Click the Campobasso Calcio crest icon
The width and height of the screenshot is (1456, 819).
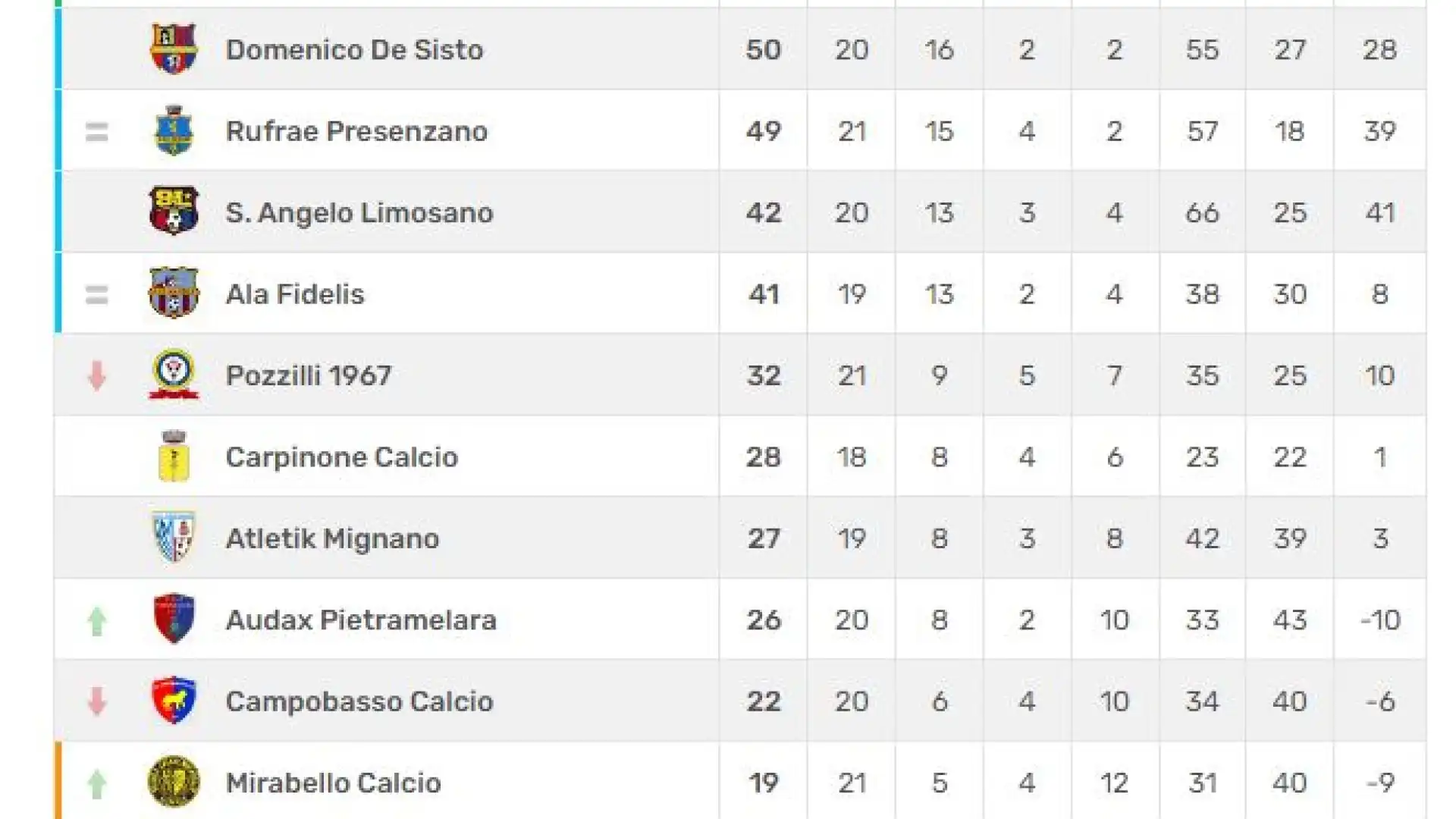click(174, 700)
